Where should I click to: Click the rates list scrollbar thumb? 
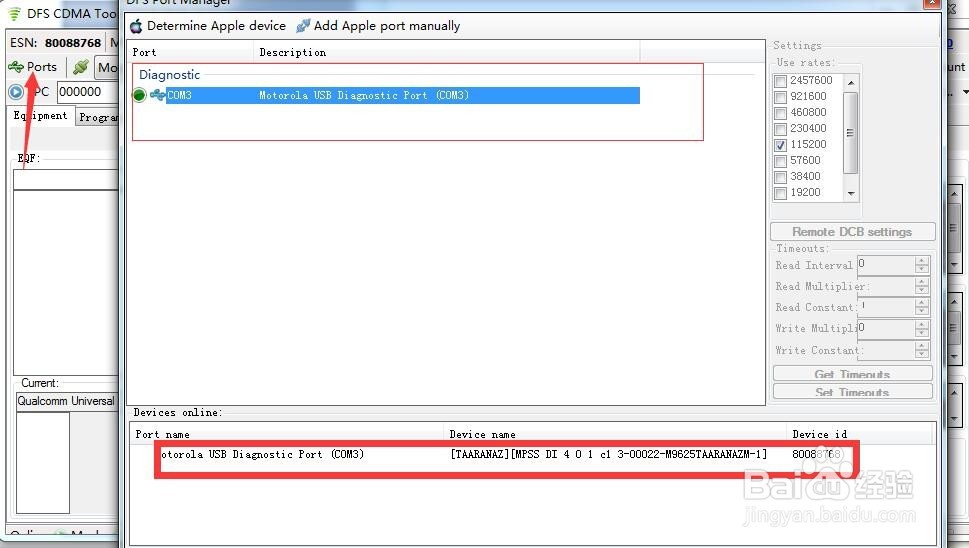[851, 132]
